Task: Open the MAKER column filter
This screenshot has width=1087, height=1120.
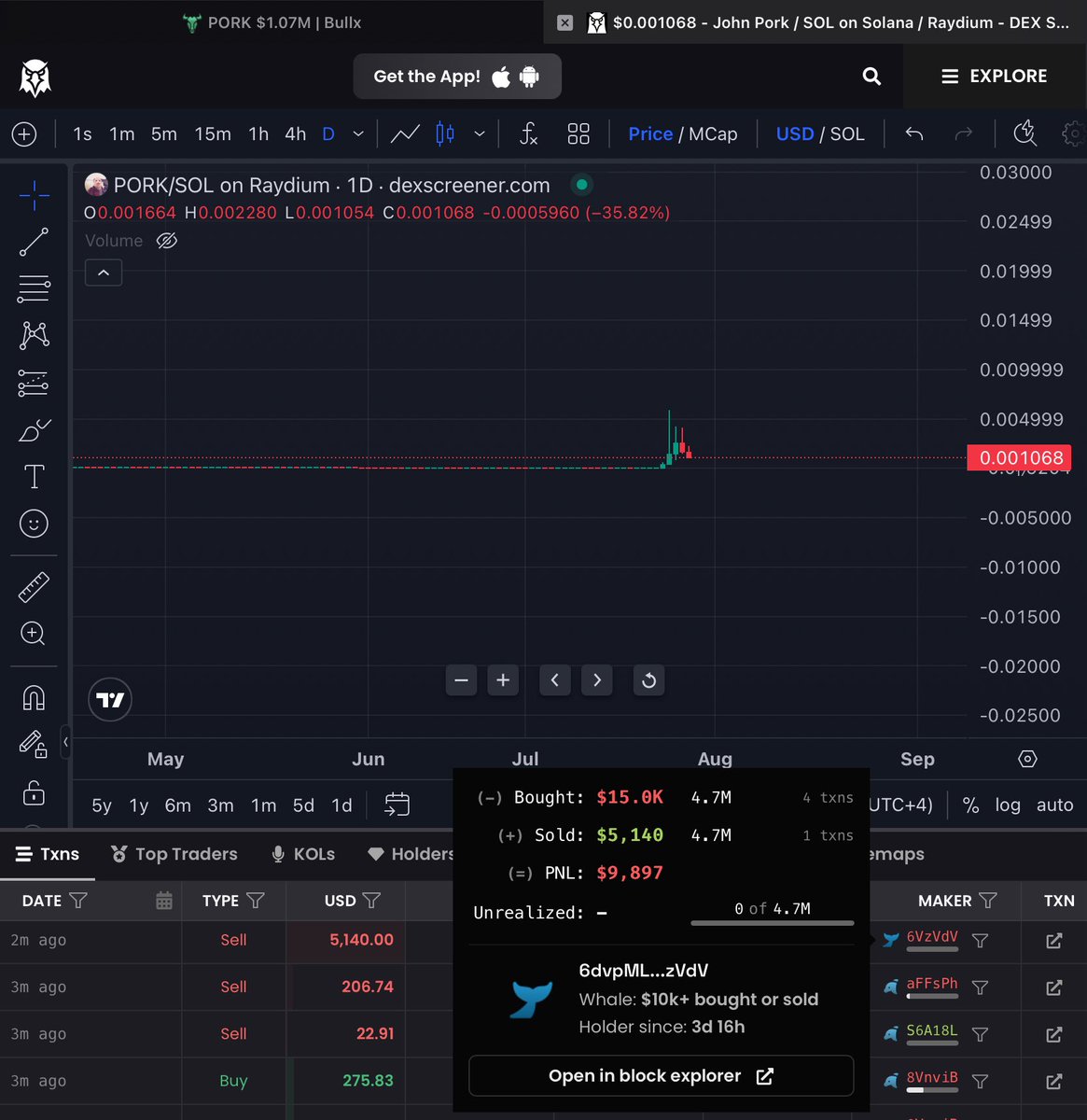Action: pyautogui.click(x=988, y=901)
